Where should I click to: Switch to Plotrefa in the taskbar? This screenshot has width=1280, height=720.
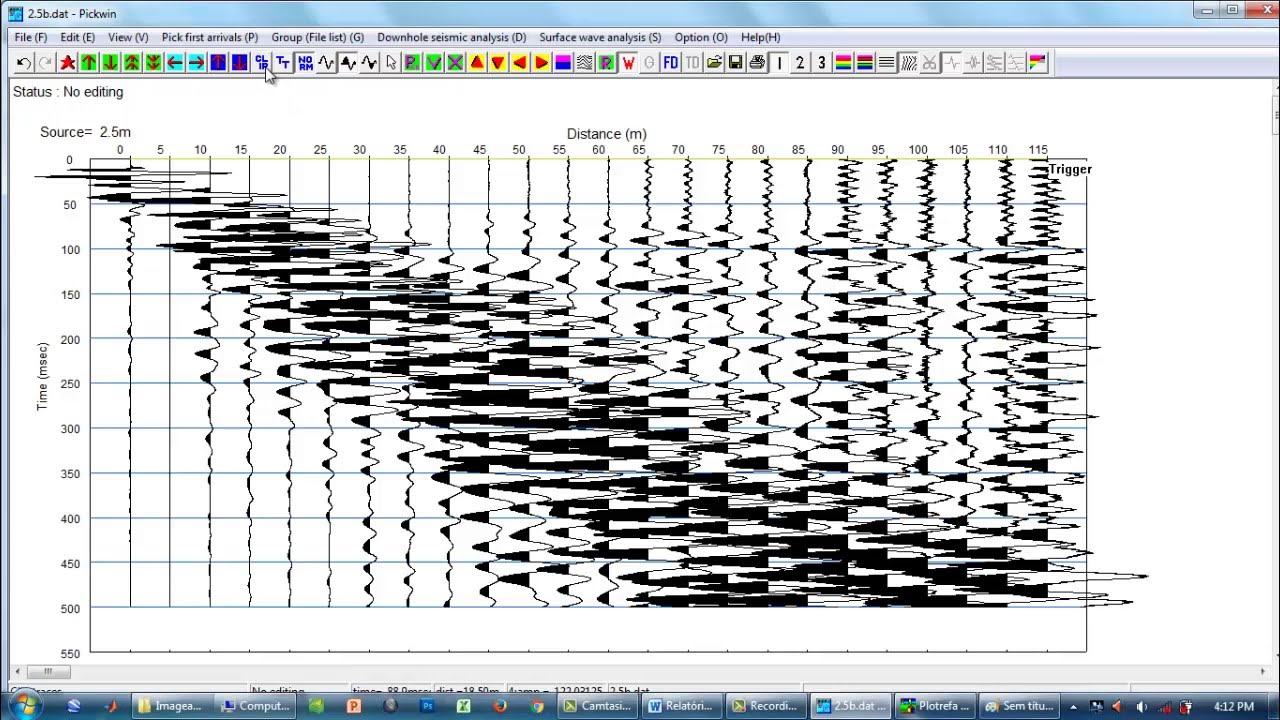[936, 706]
